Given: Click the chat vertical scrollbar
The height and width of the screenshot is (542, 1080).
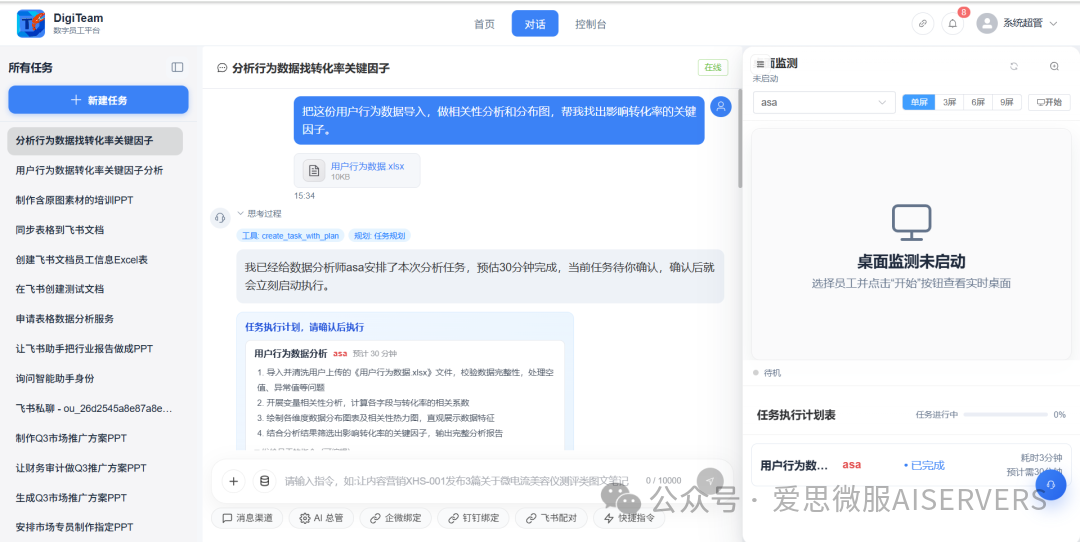Looking at the screenshot, I should tap(740, 138).
